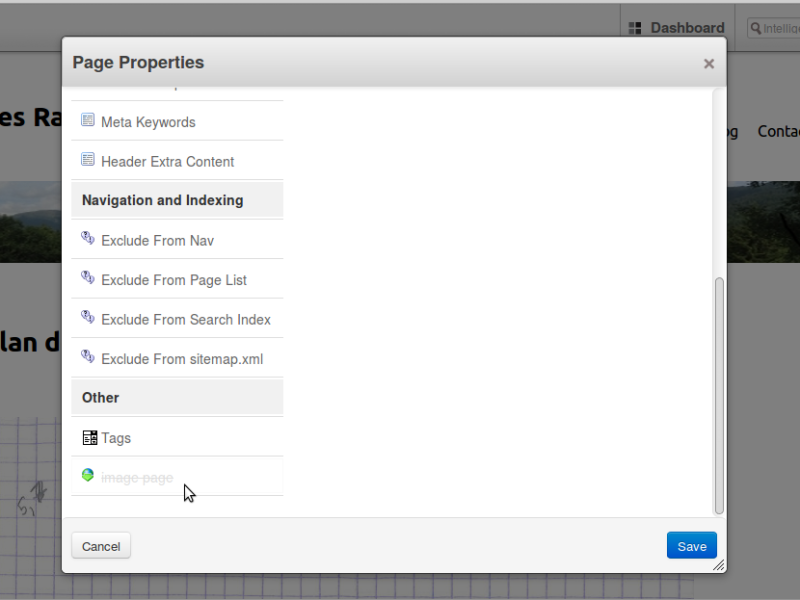The height and width of the screenshot is (600, 800).
Task: Select the Exclude From Nav attribute
Action: click(x=178, y=239)
